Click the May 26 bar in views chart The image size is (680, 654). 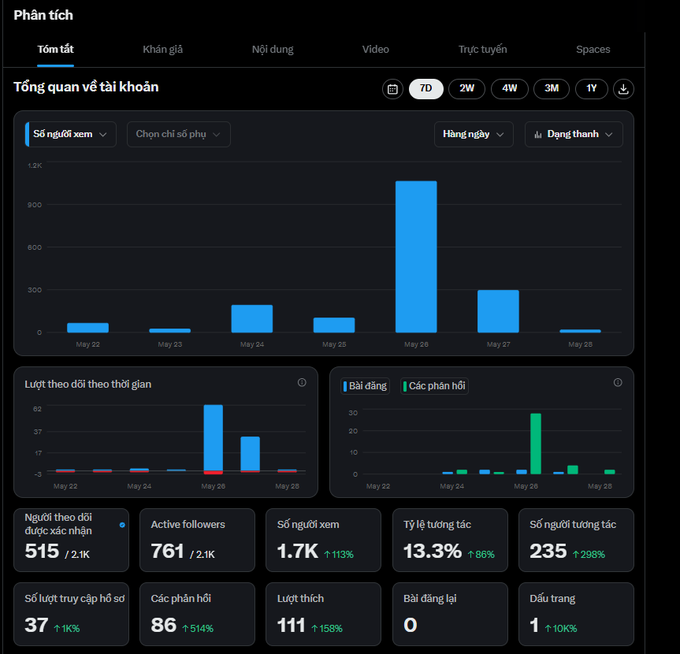tap(416, 257)
